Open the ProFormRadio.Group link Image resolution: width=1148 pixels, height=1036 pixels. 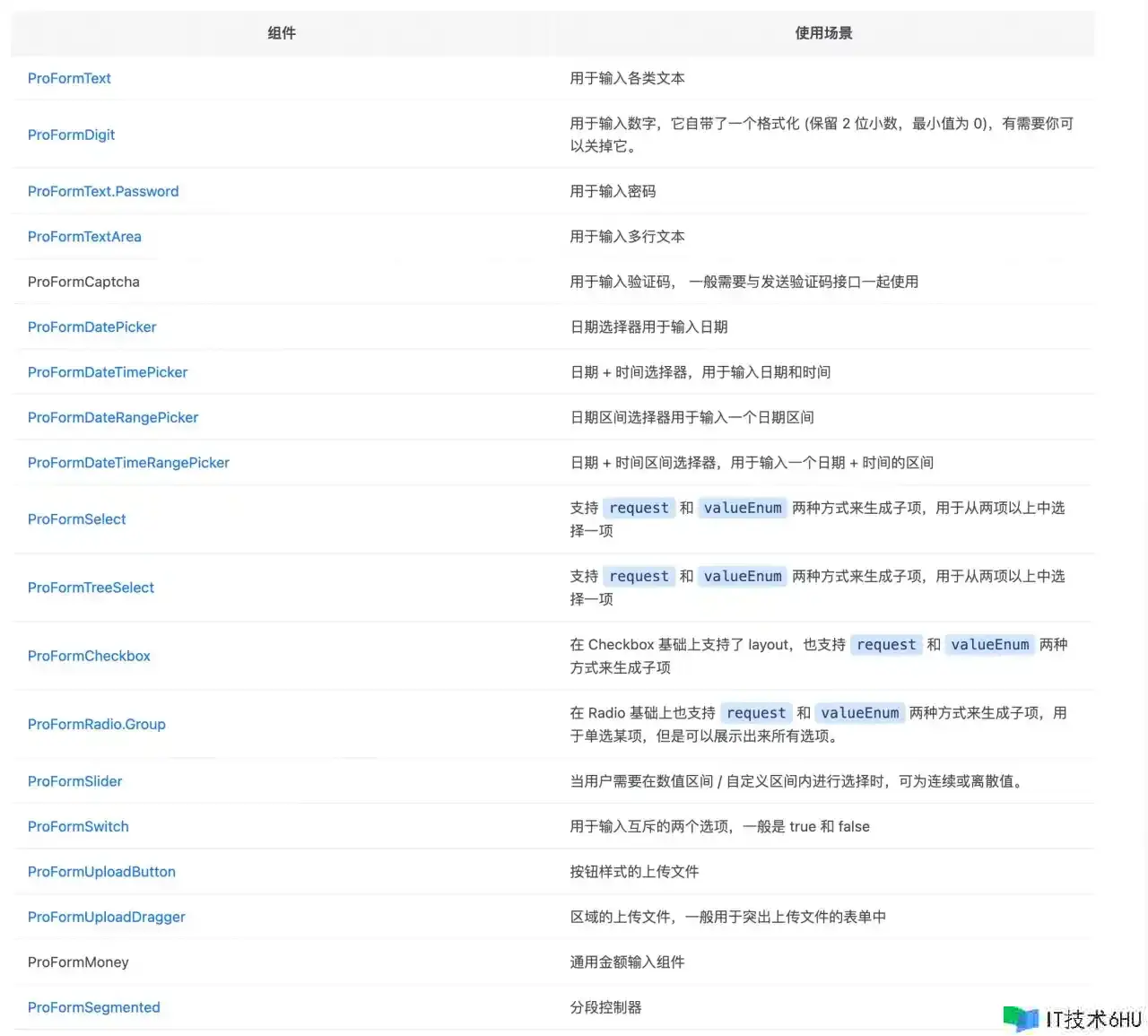[x=96, y=724]
